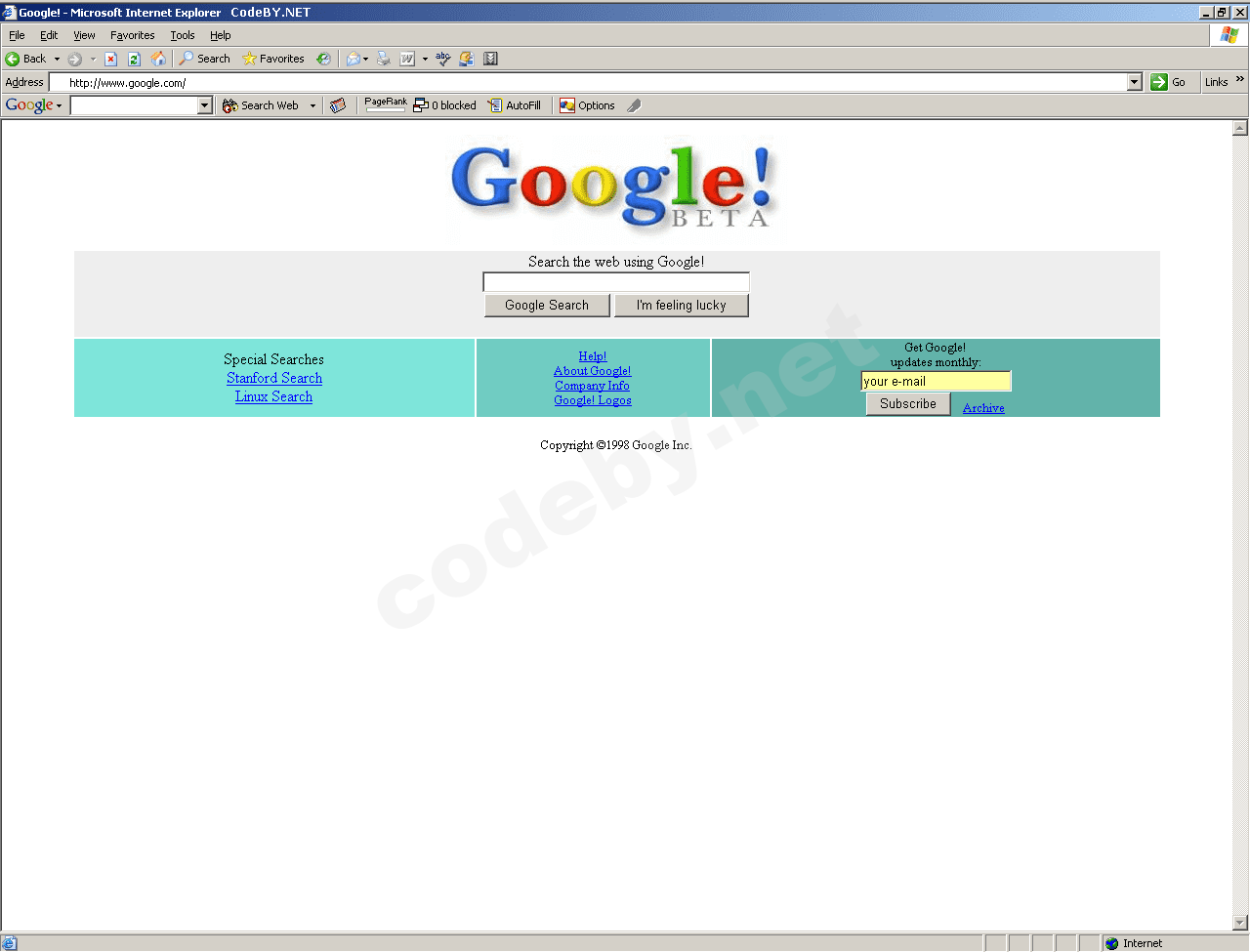Click the abc spell check icon
The image size is (1250, 952).
click(x=443, y=59)
